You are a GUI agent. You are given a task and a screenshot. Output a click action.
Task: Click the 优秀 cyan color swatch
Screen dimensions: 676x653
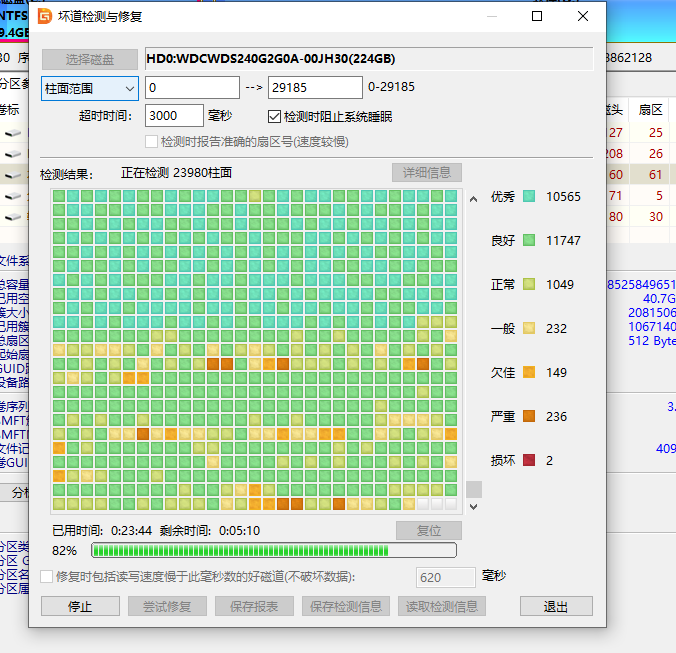(x=529, y=196)
